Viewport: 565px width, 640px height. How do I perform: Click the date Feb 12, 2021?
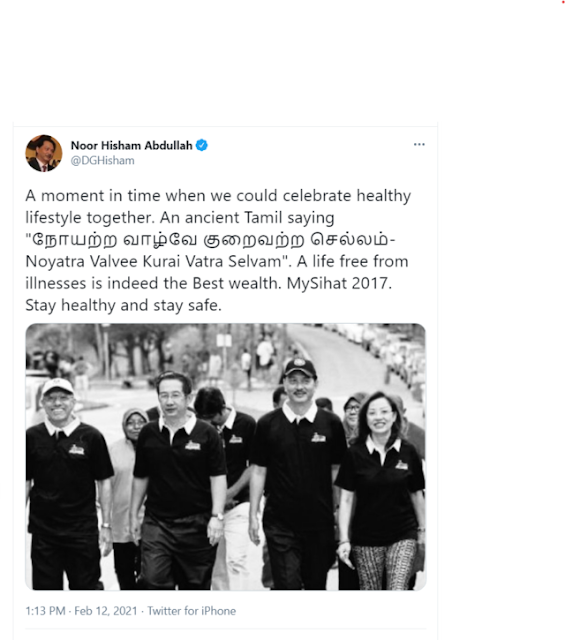point(106,611)
